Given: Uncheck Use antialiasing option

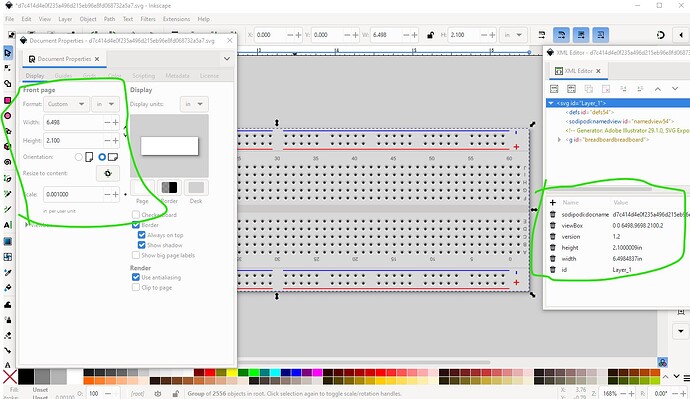Looking at the screenshot, I should coord(136,277).
